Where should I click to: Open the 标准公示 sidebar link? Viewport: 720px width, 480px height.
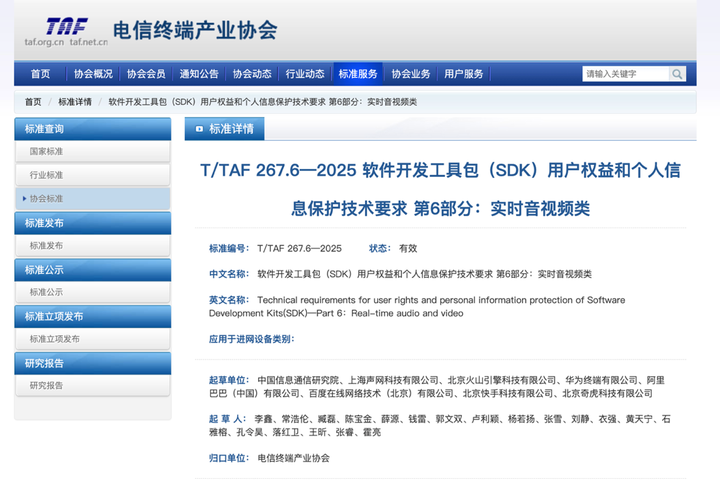coord(93,292)
